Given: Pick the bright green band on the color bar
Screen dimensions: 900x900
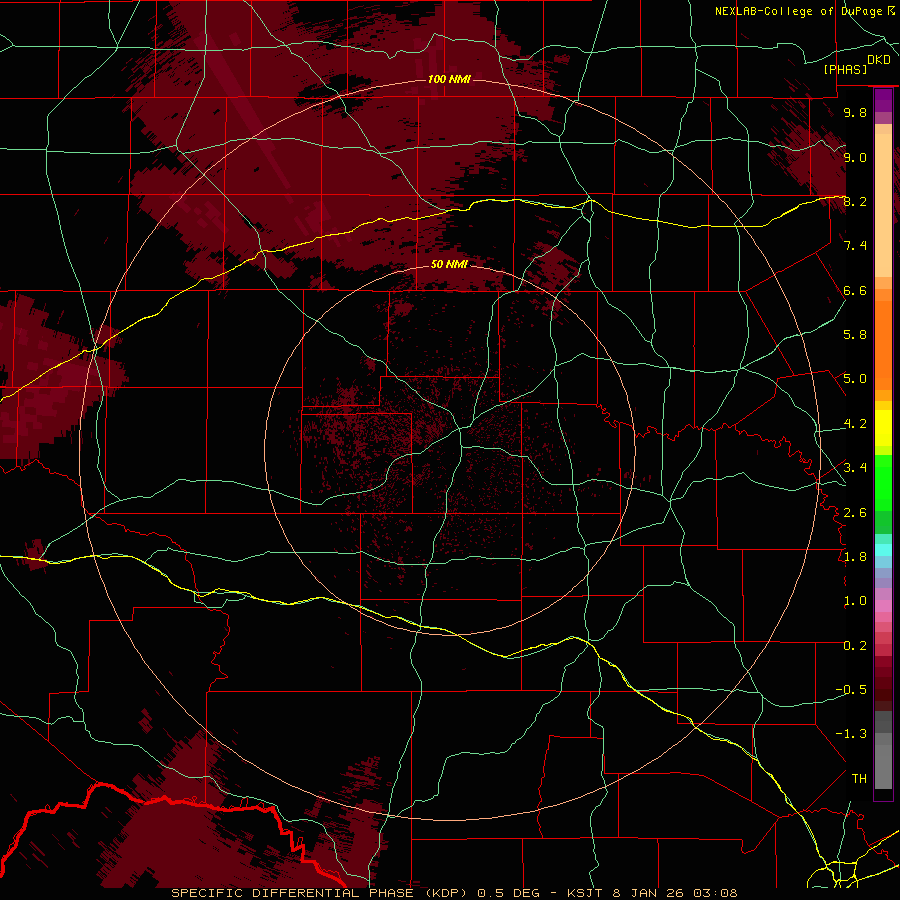Looking at the screenshot, I should point(883,482).
